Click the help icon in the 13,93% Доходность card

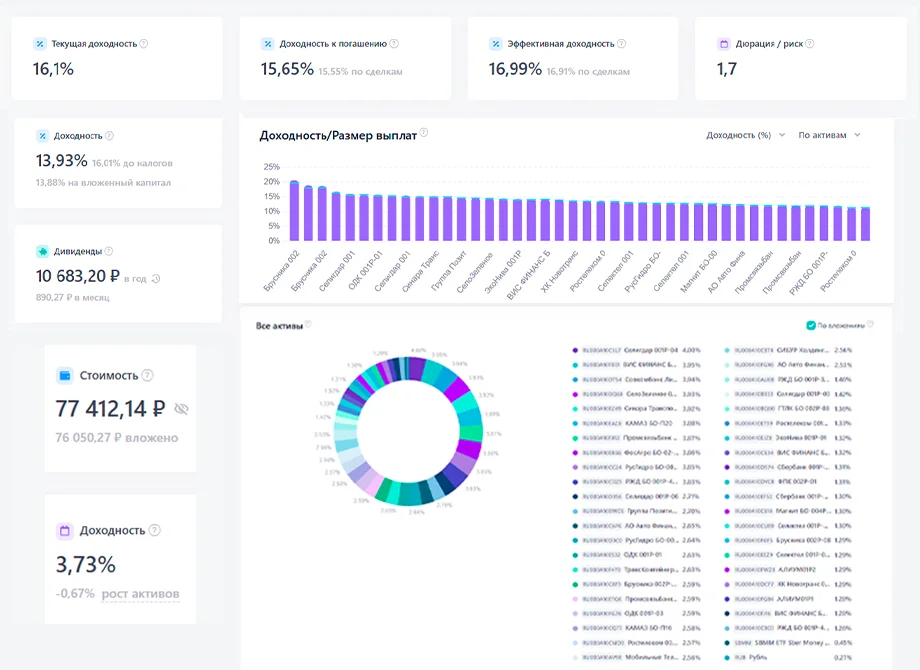(x=109, y=136)
